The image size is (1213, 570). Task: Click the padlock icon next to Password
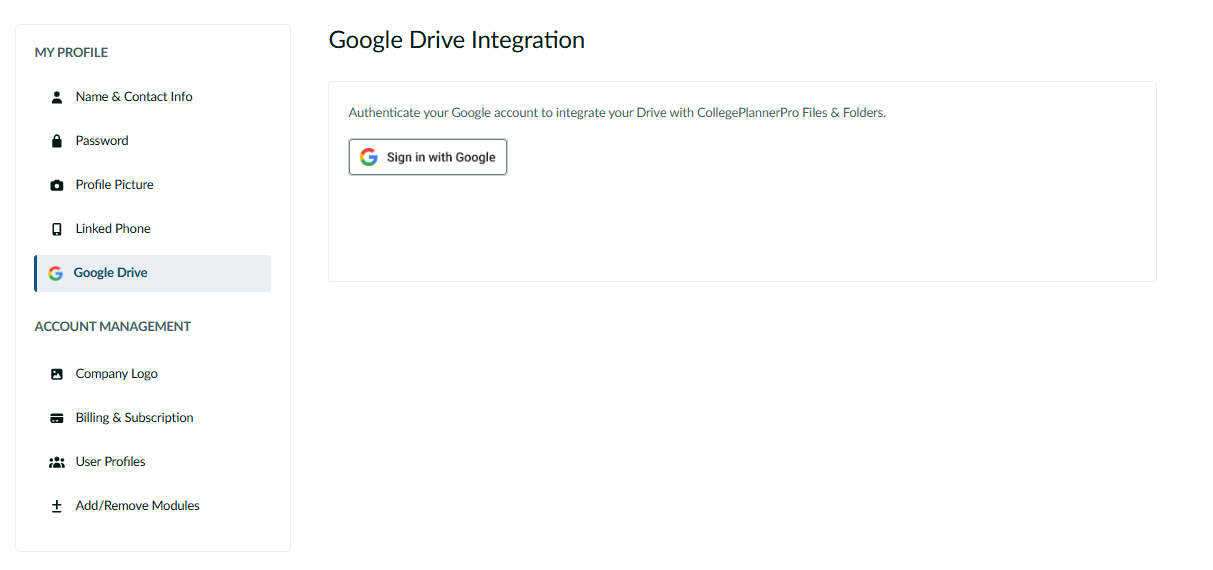pos(57,141)
